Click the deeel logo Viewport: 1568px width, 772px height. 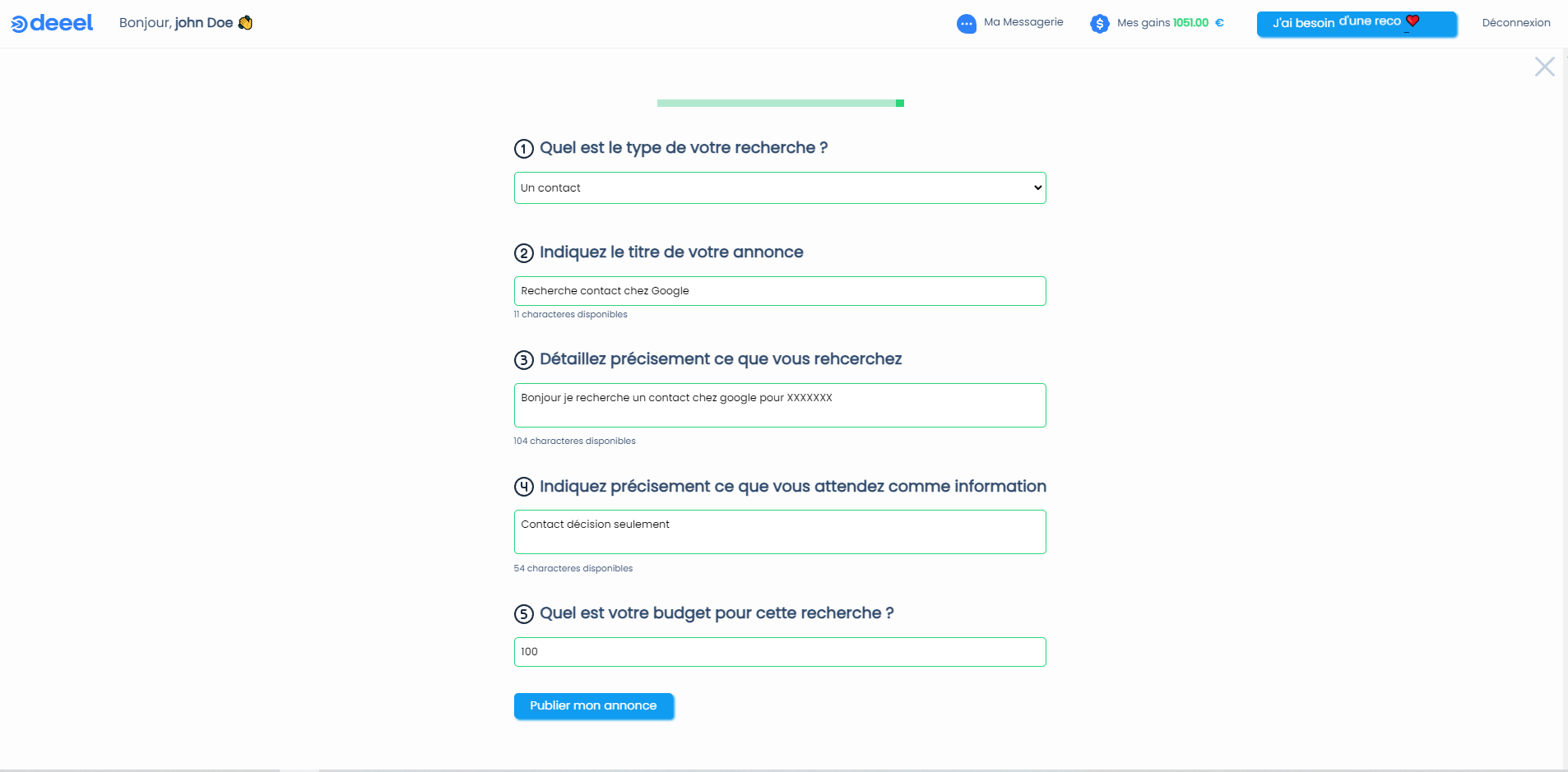(52, 23)
